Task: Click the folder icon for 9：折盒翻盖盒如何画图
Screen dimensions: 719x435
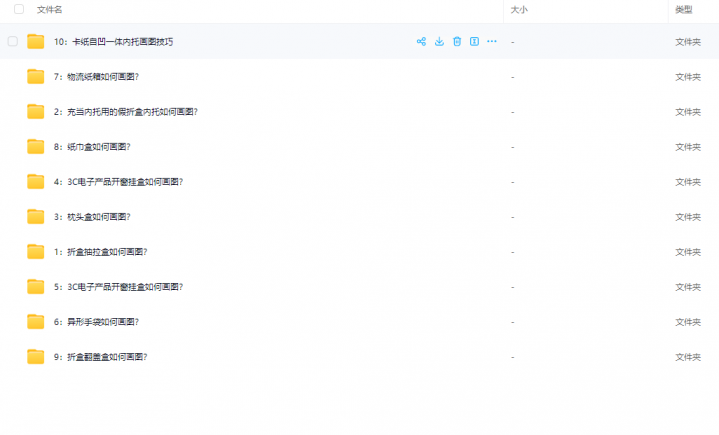Action: pyautogui.click(x=36, y=357)
